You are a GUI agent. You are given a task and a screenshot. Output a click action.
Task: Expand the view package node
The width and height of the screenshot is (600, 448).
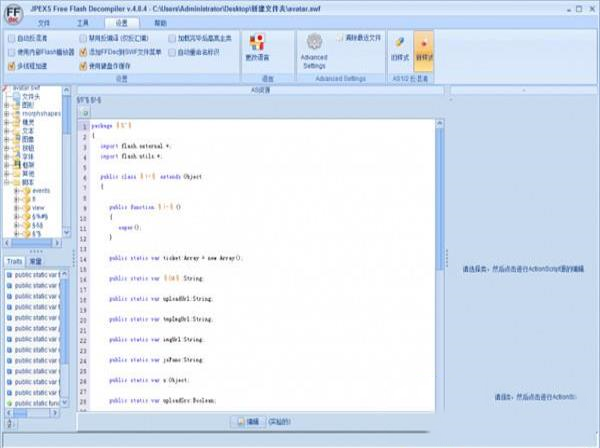coord(16,208)
